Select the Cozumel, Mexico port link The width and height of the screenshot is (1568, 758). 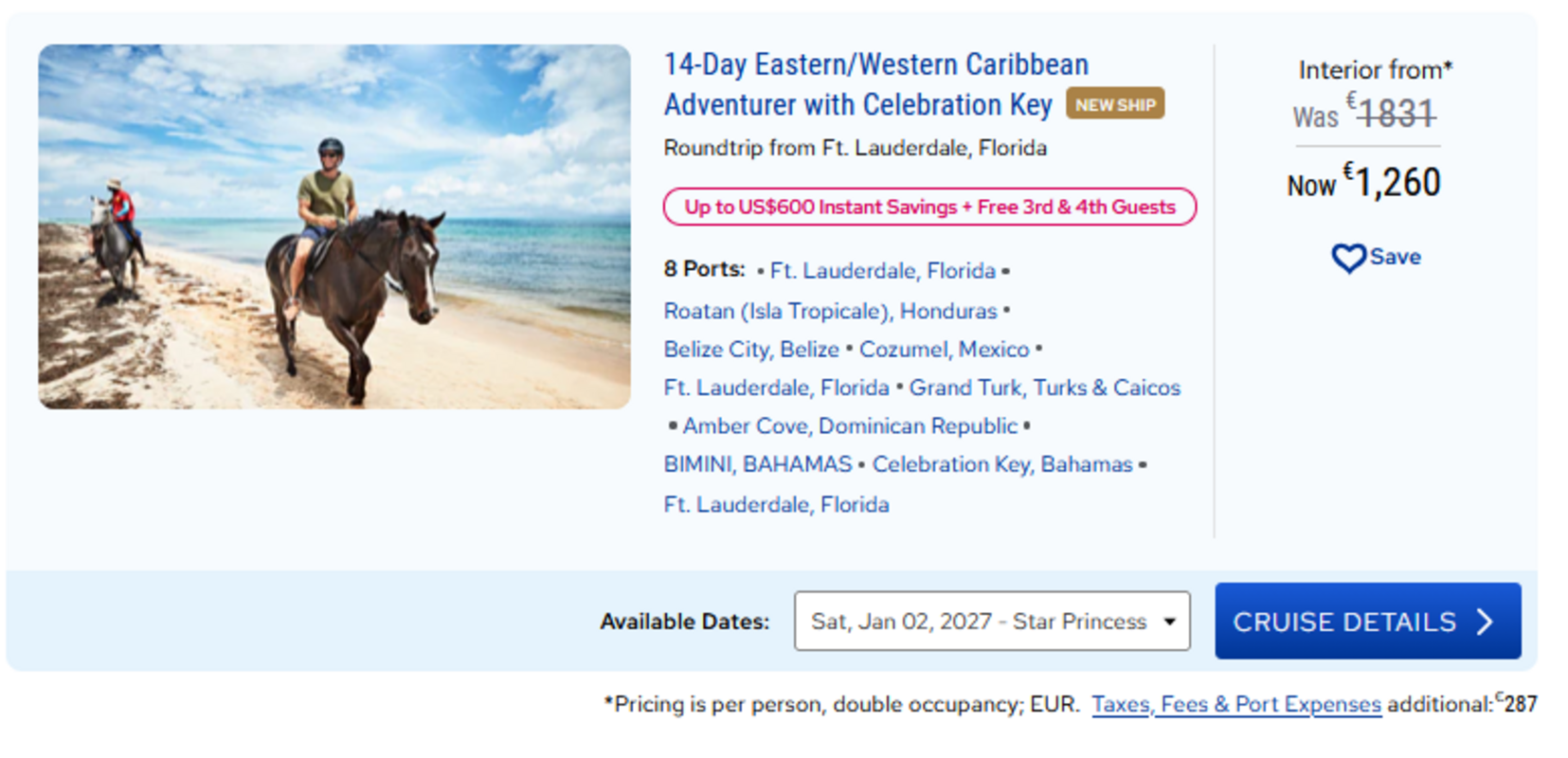click(944, 350)
